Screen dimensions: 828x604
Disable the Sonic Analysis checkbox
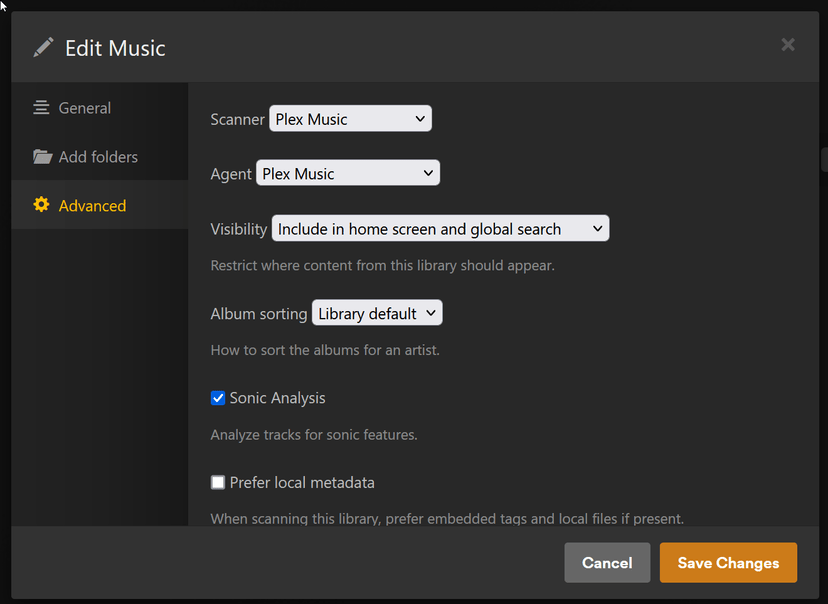pyautogui.click(x=218, y=398)
